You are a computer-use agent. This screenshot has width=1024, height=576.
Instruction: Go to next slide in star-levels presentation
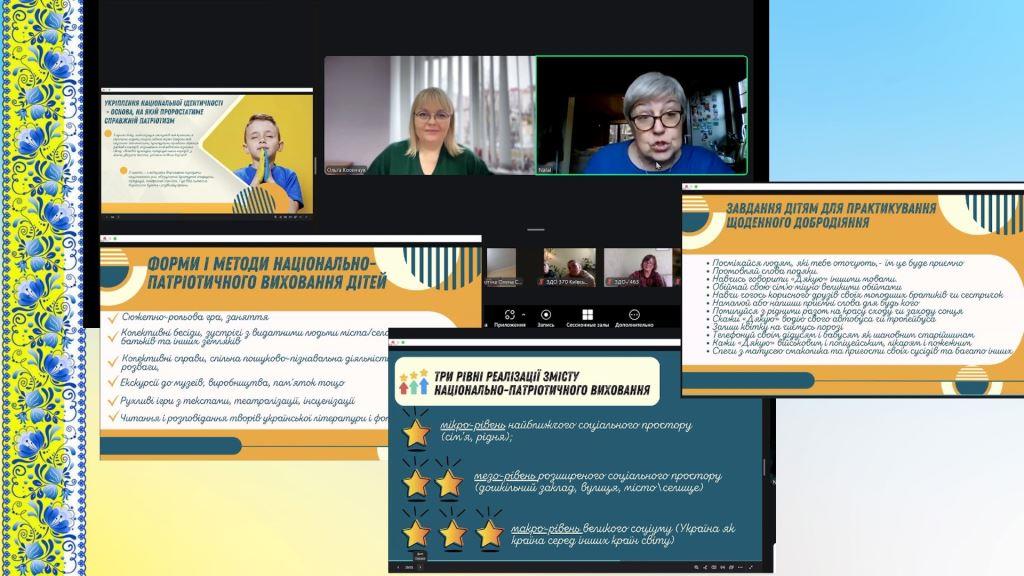click(x=420, y=567)
